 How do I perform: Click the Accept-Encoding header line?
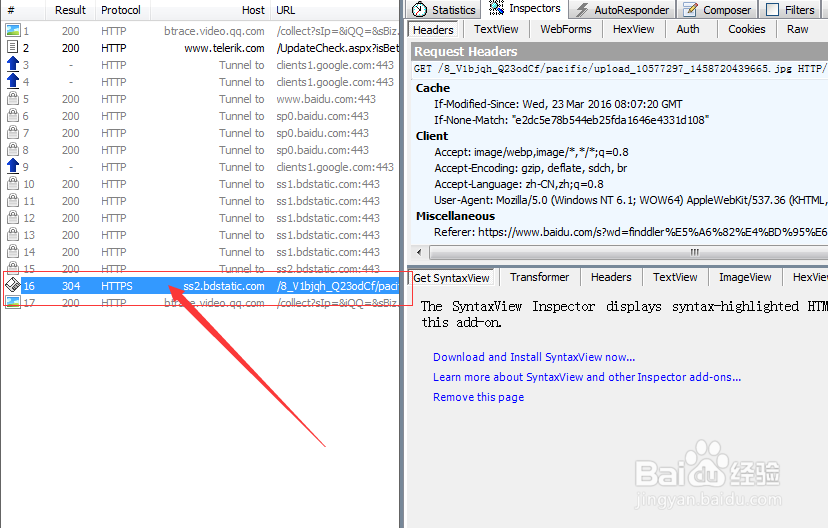(531, 168)
